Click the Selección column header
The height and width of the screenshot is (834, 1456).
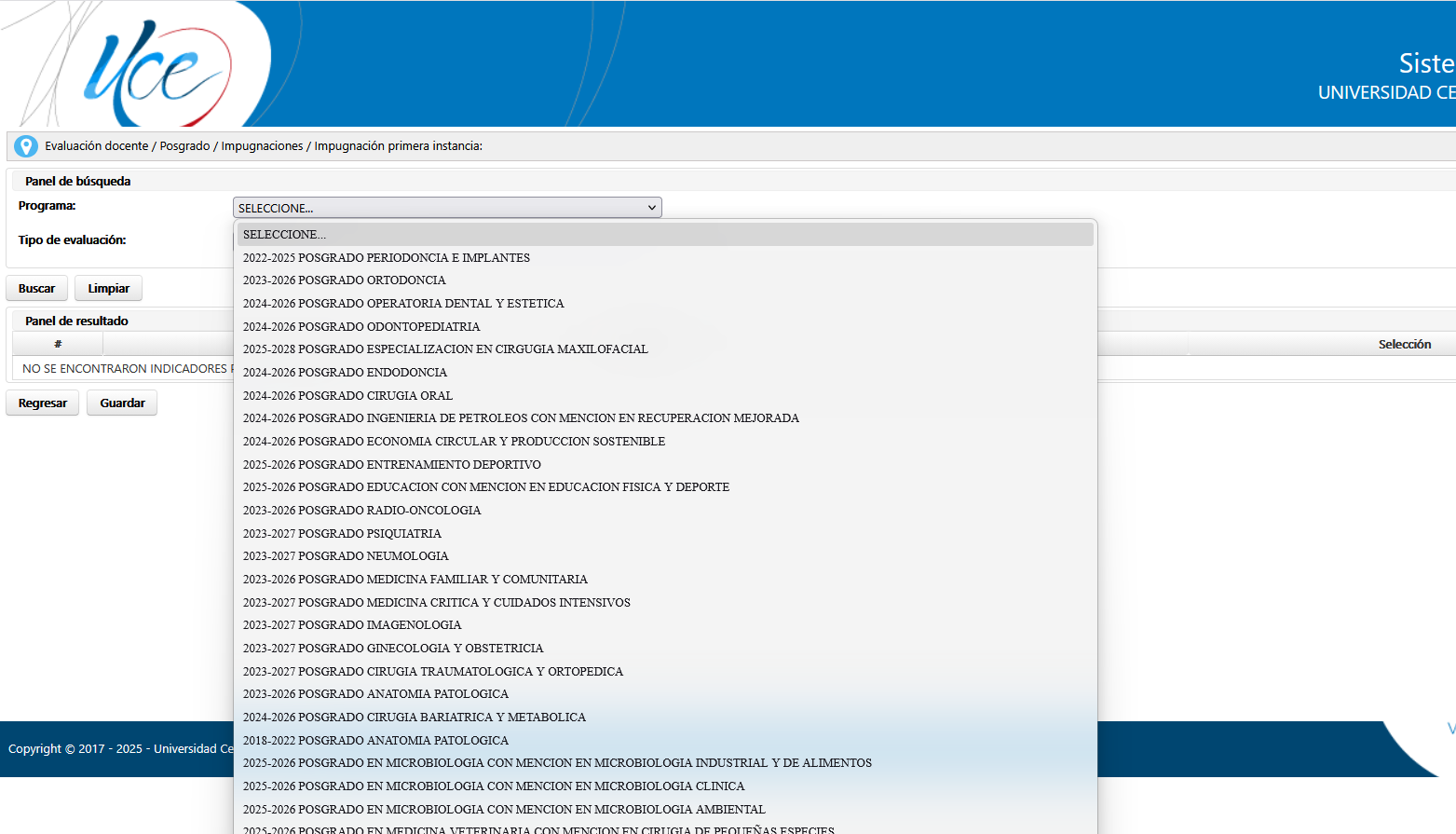pyautogui.click(x=1404, y=345)
